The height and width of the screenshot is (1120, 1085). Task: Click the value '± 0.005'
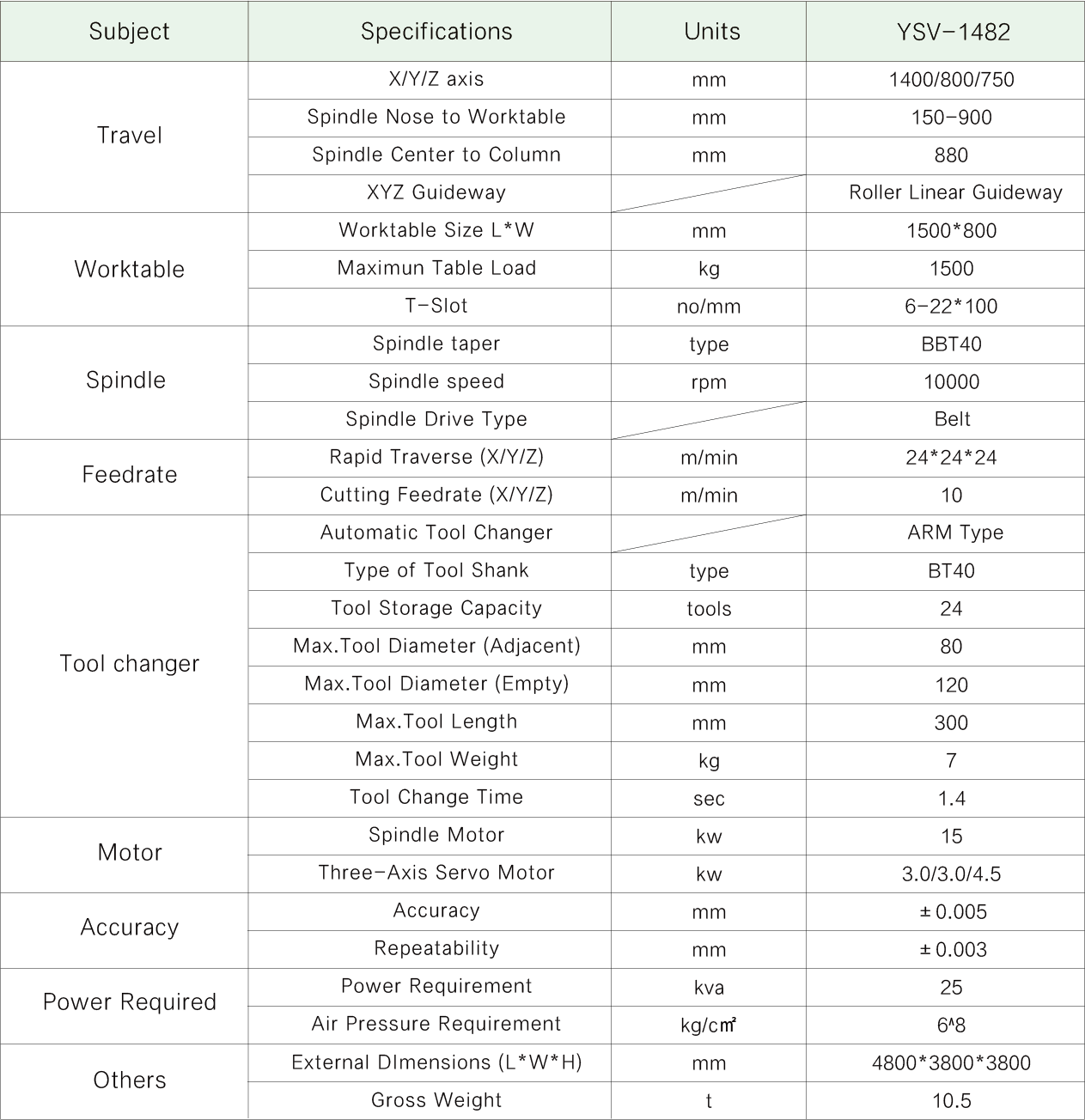tap(953, 912)
